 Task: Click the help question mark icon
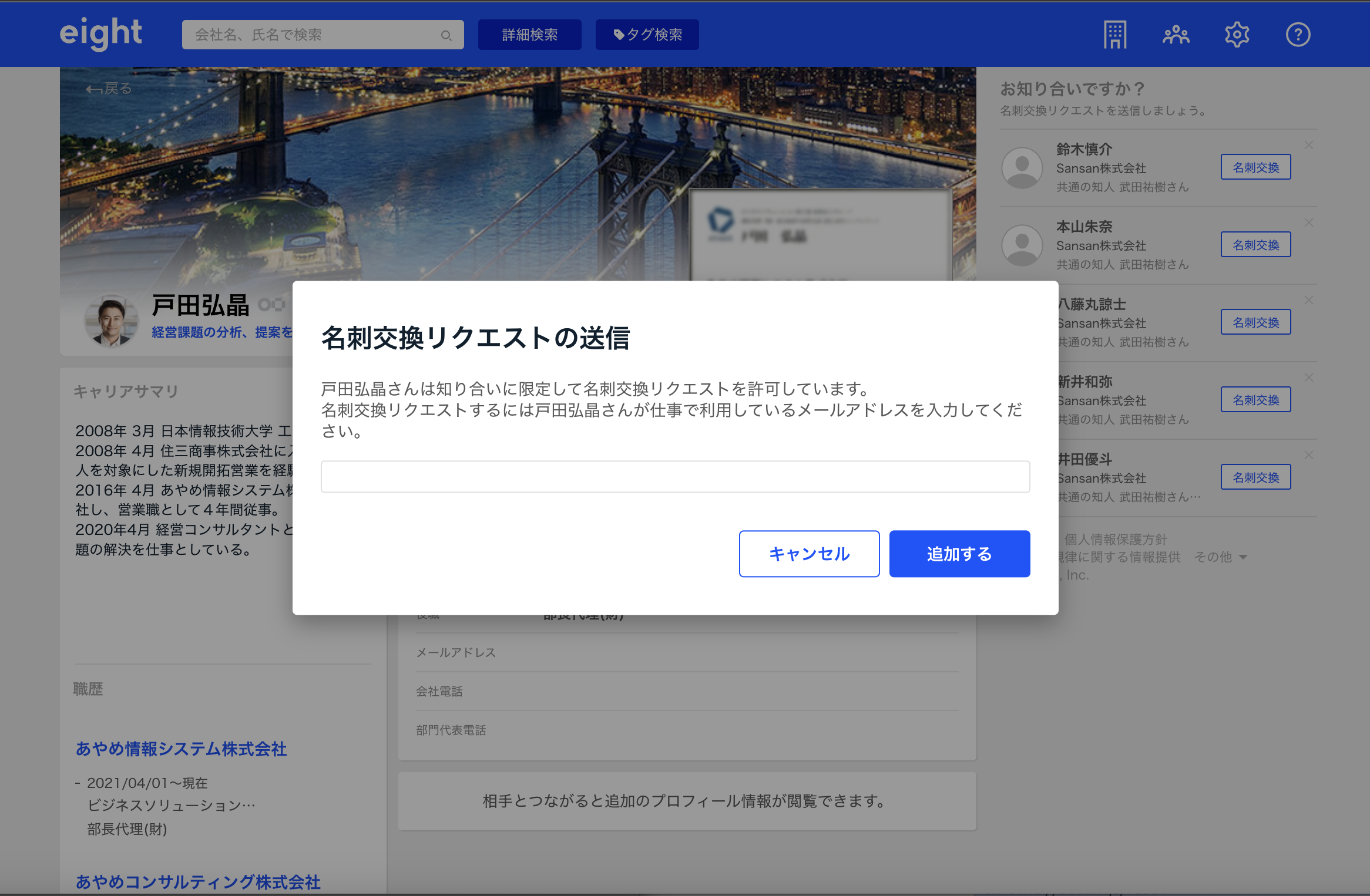(x=1298, y=35)
